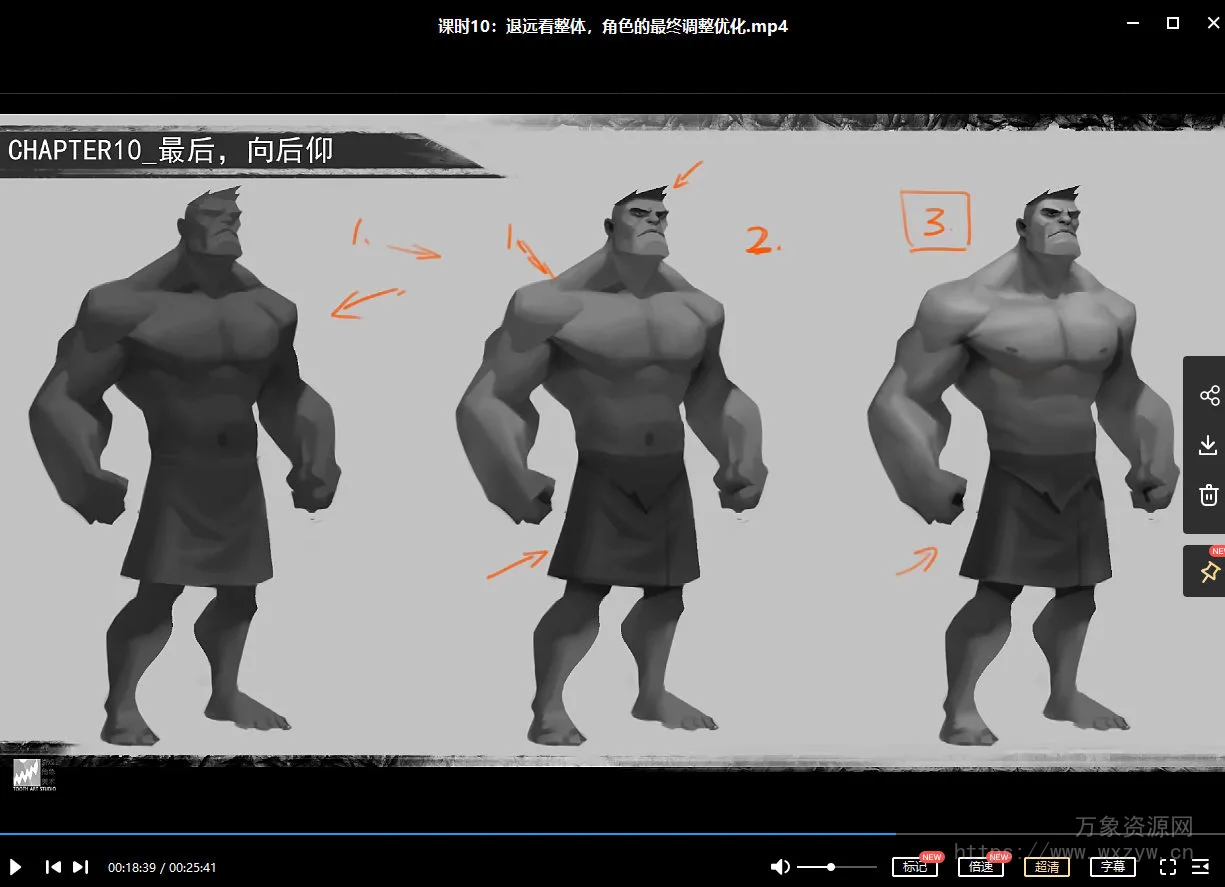The width and height of the screenshot is (1225, 887).
Task: Skip to the previous video
Action: [54, 867]
